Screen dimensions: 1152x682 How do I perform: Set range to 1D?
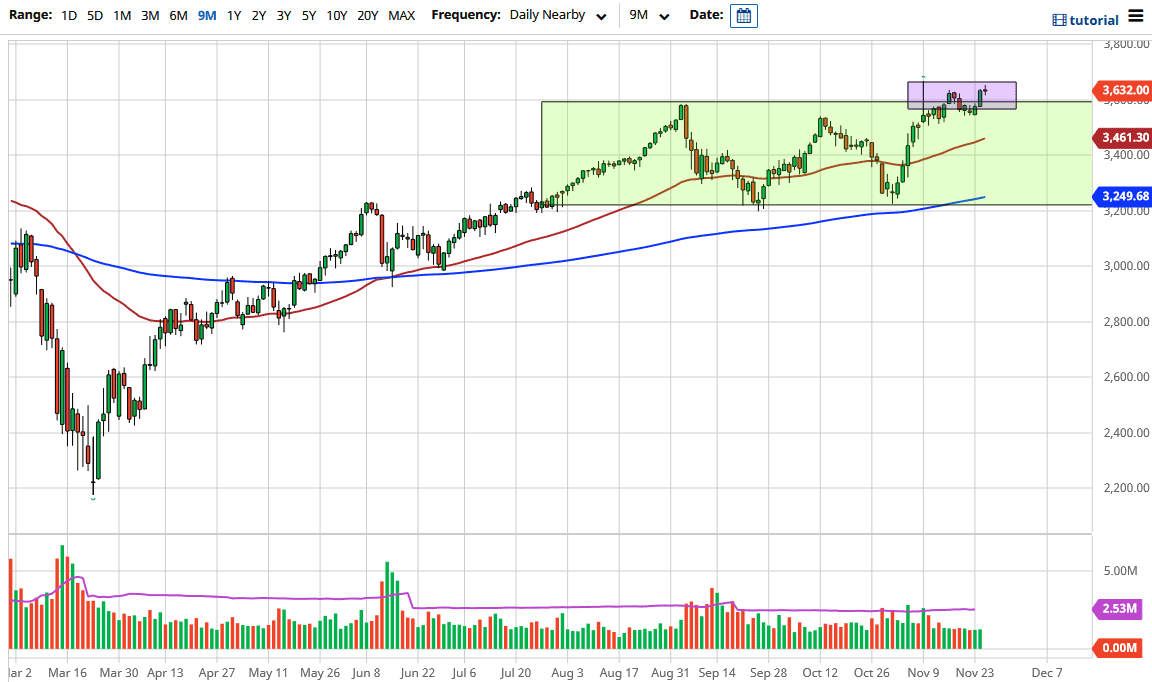69,15
